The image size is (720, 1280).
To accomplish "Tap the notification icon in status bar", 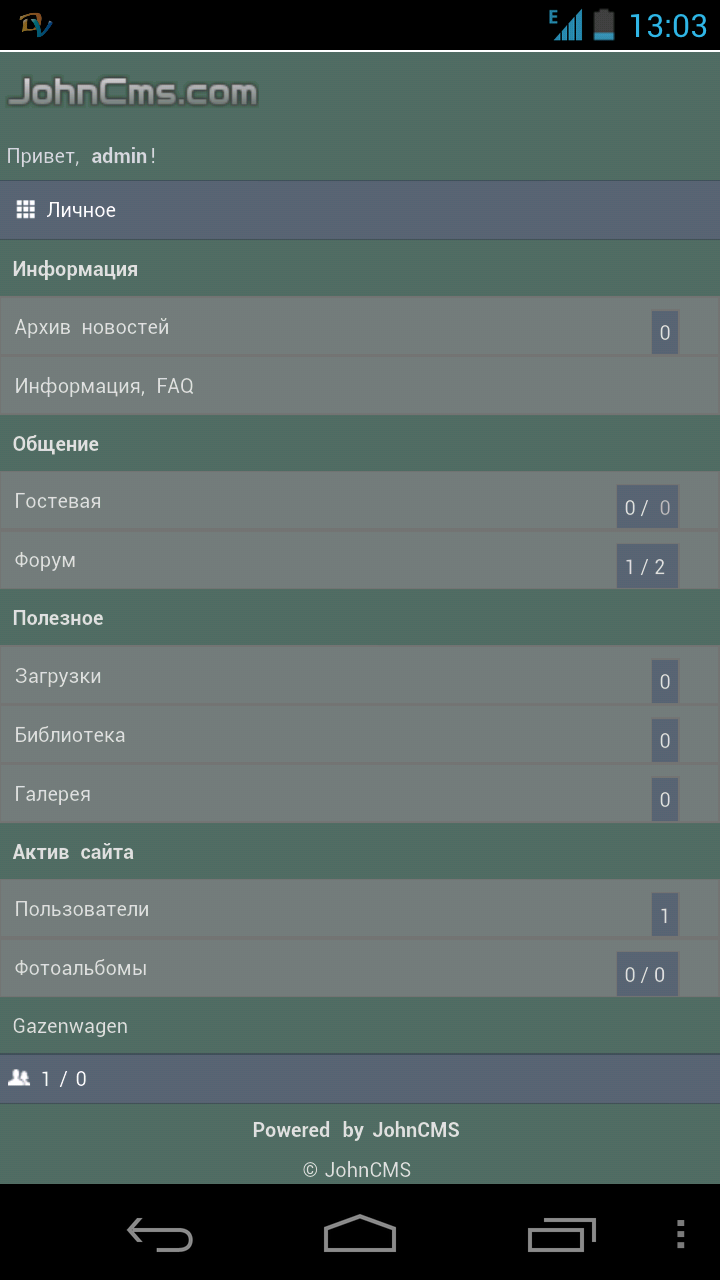I will [35, 25].
